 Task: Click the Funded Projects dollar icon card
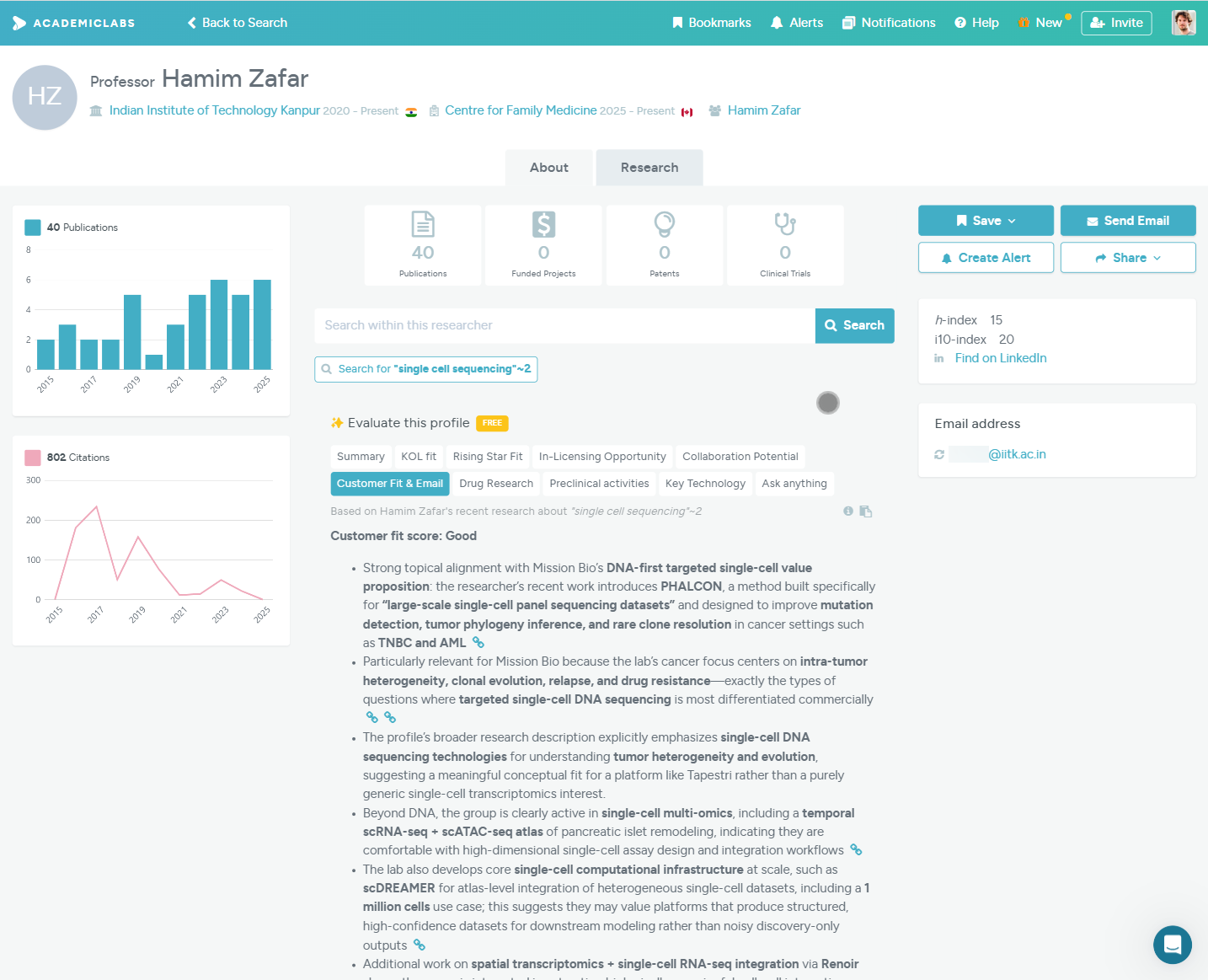(x=543, y=245)
